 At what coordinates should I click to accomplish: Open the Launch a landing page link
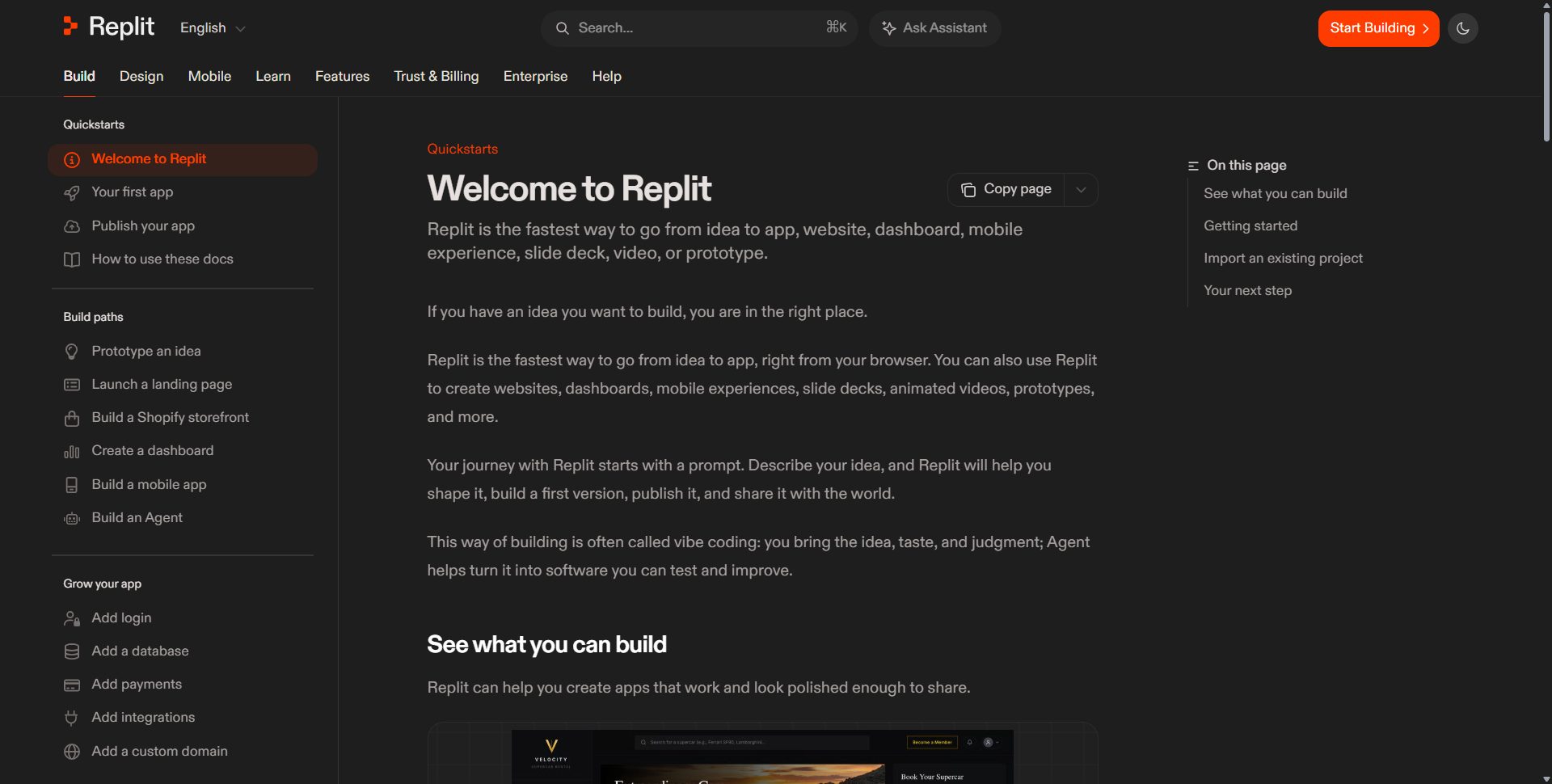pos(162,385)
